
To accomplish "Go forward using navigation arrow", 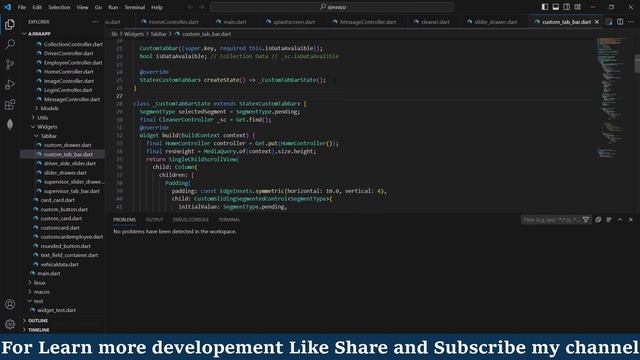I will [x=201, y=7].
